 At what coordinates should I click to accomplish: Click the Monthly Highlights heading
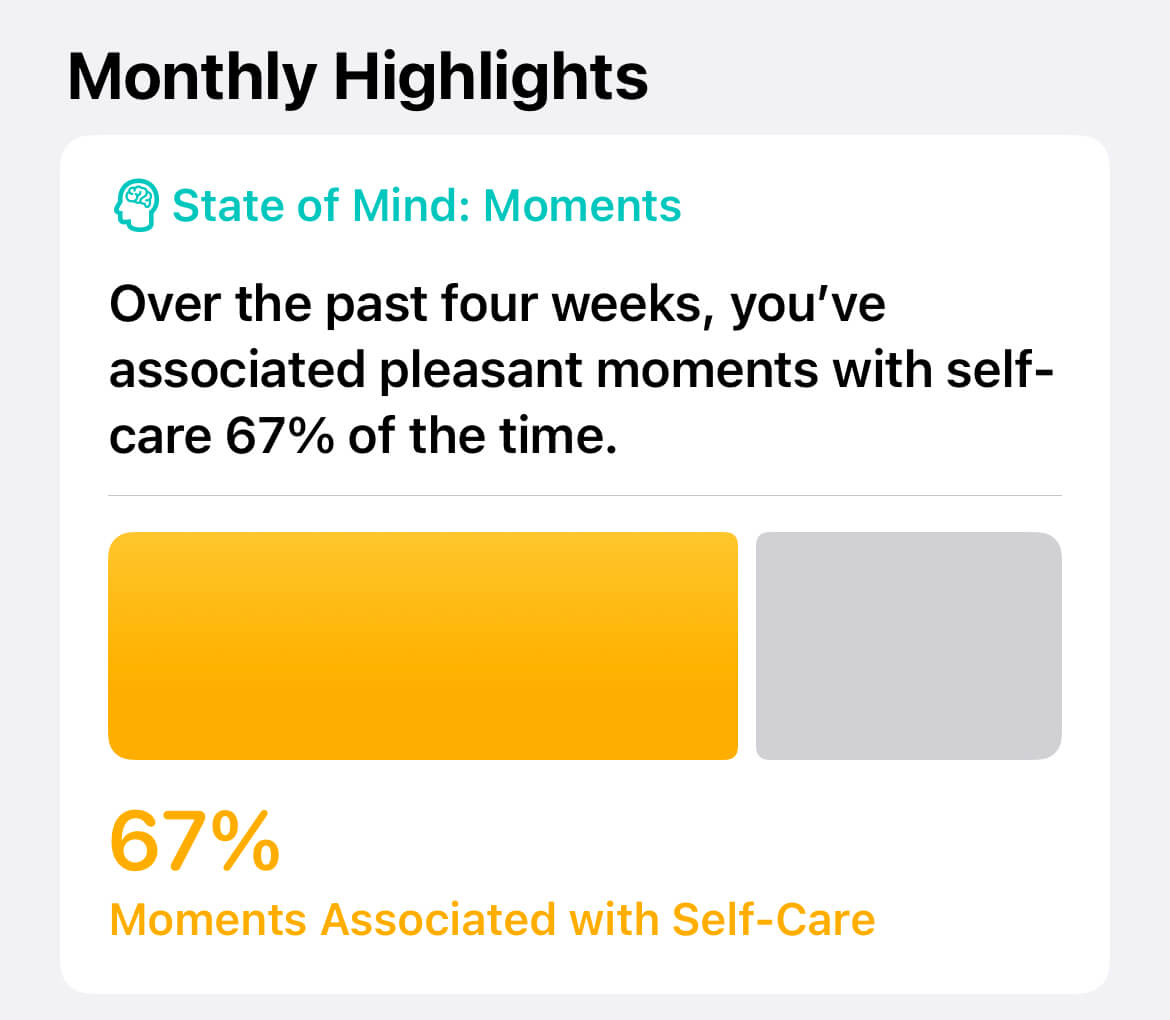[357, 78]
